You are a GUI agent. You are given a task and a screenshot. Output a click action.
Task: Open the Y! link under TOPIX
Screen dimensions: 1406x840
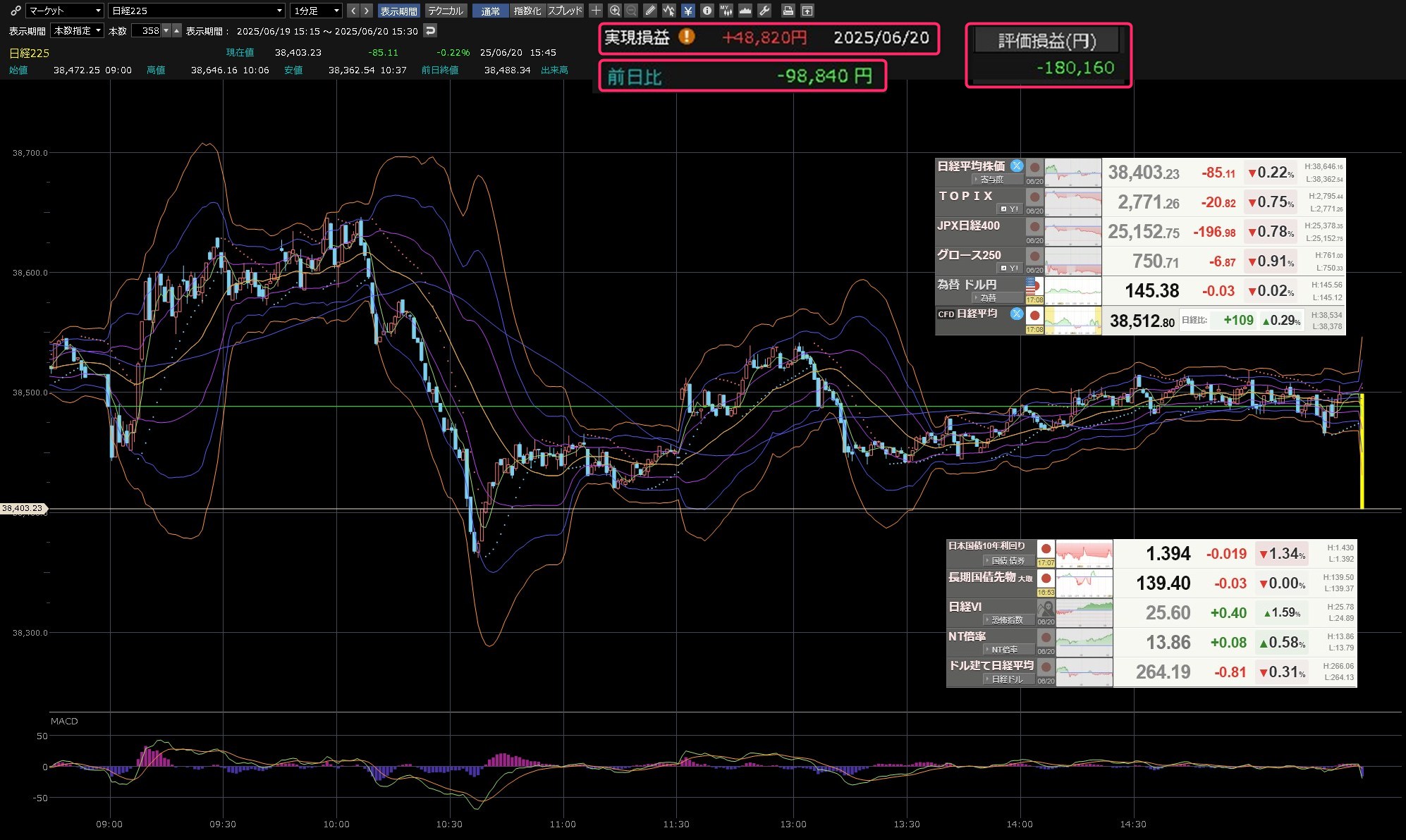point(1009,209)
